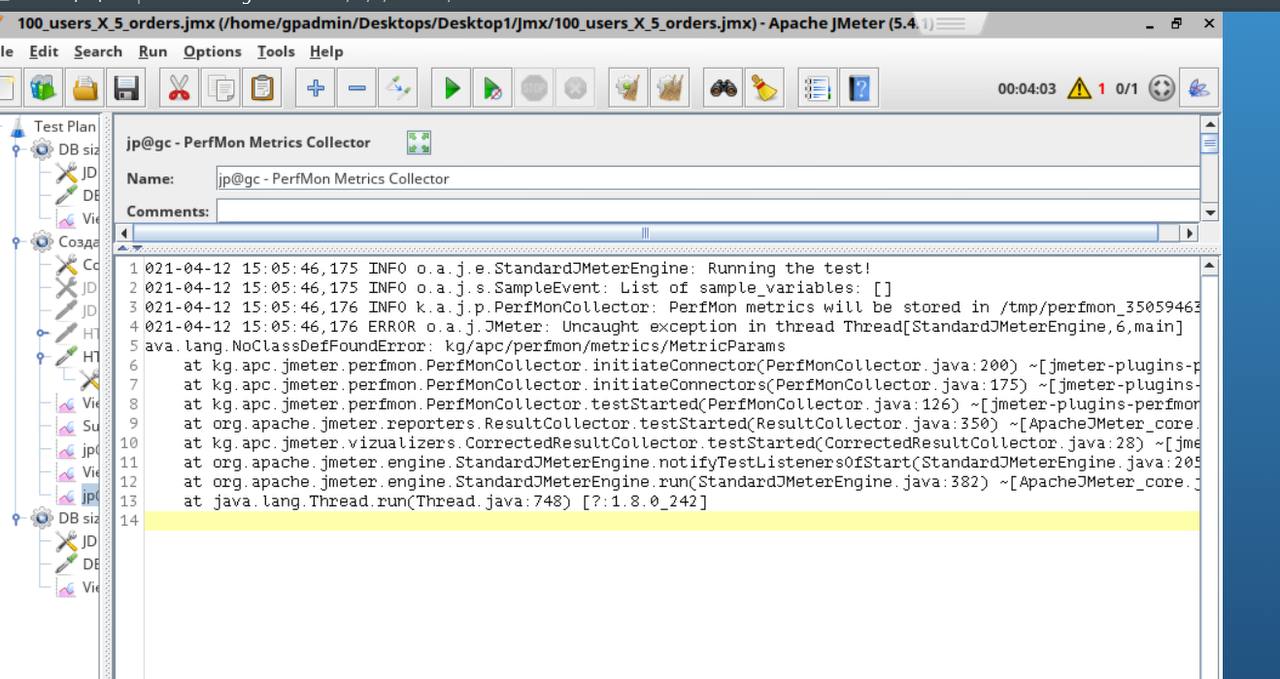Screen dimensions: 1280x679
Task: Collapse the Созда thread group node
Action: [x=16, y=242]
